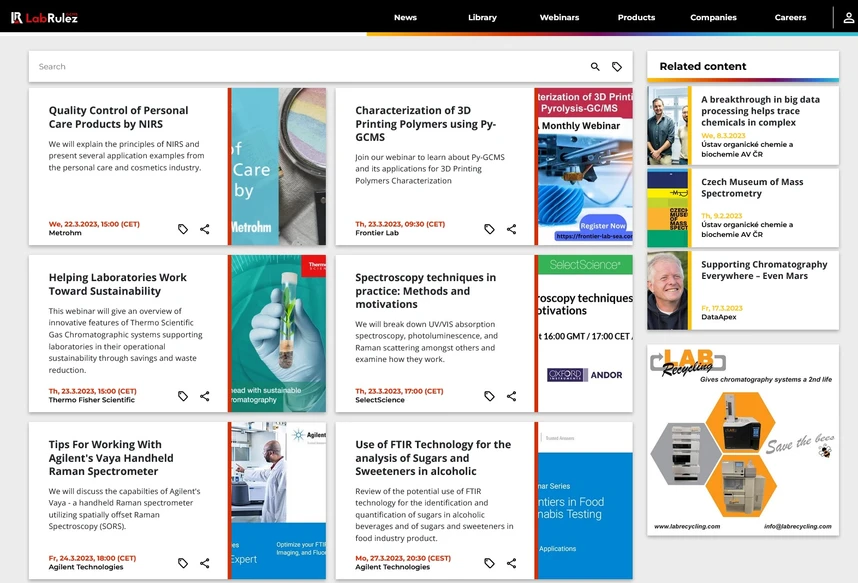Click the Agilent scientist in lab thumbnail
This screenshot has width=858, height=583.
pyautogui.click(x=277, y=500)
